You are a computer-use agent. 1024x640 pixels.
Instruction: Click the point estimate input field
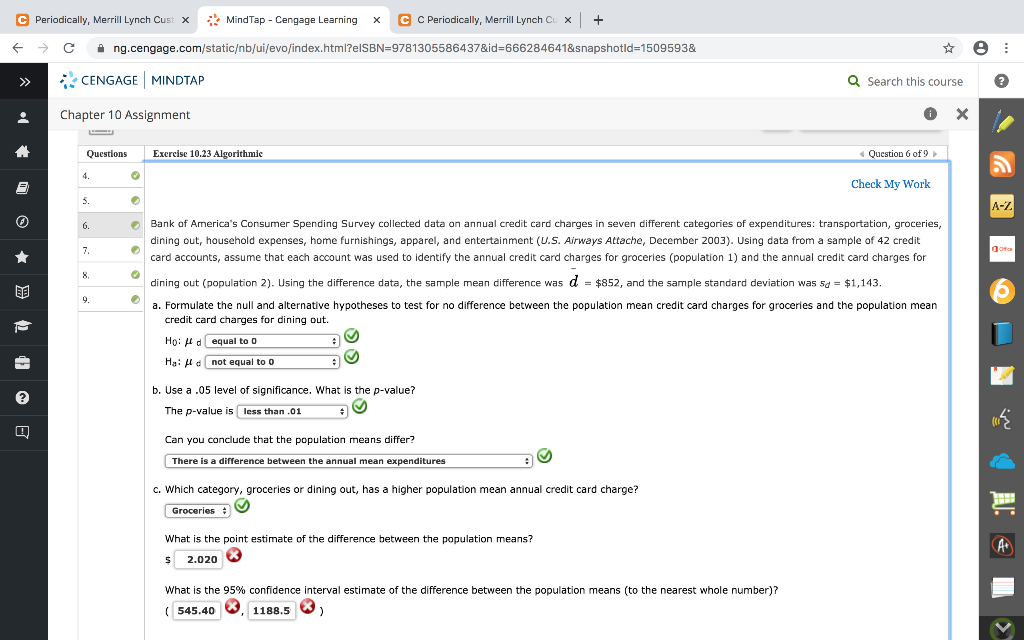[x=199, y=559]
